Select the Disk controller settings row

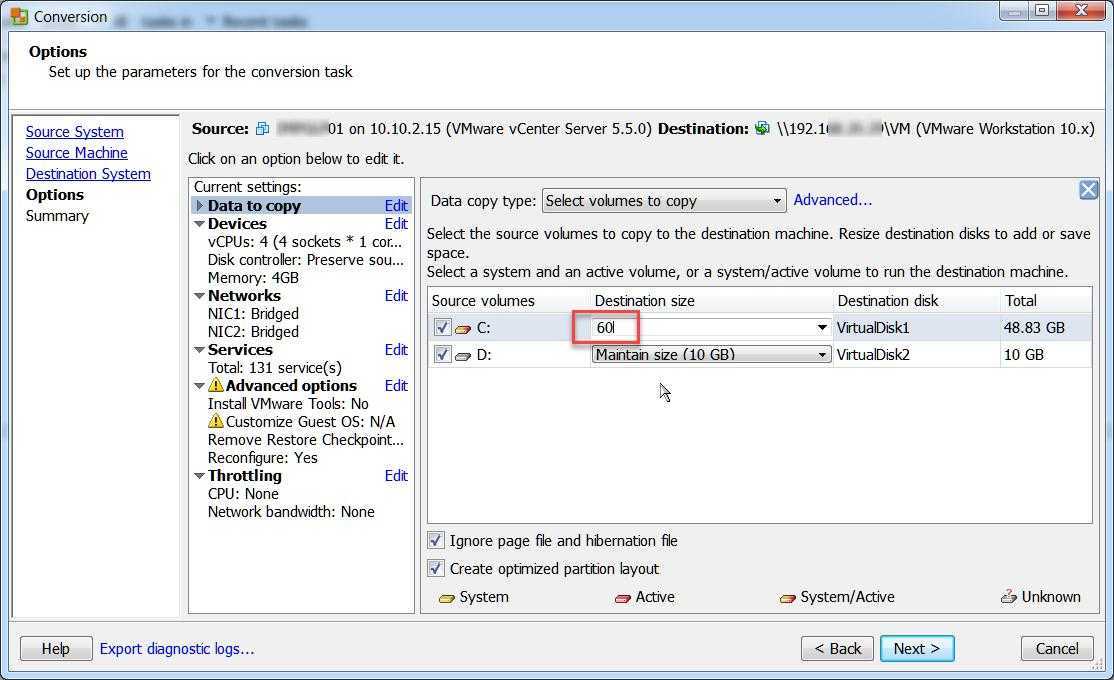point(305,260)
